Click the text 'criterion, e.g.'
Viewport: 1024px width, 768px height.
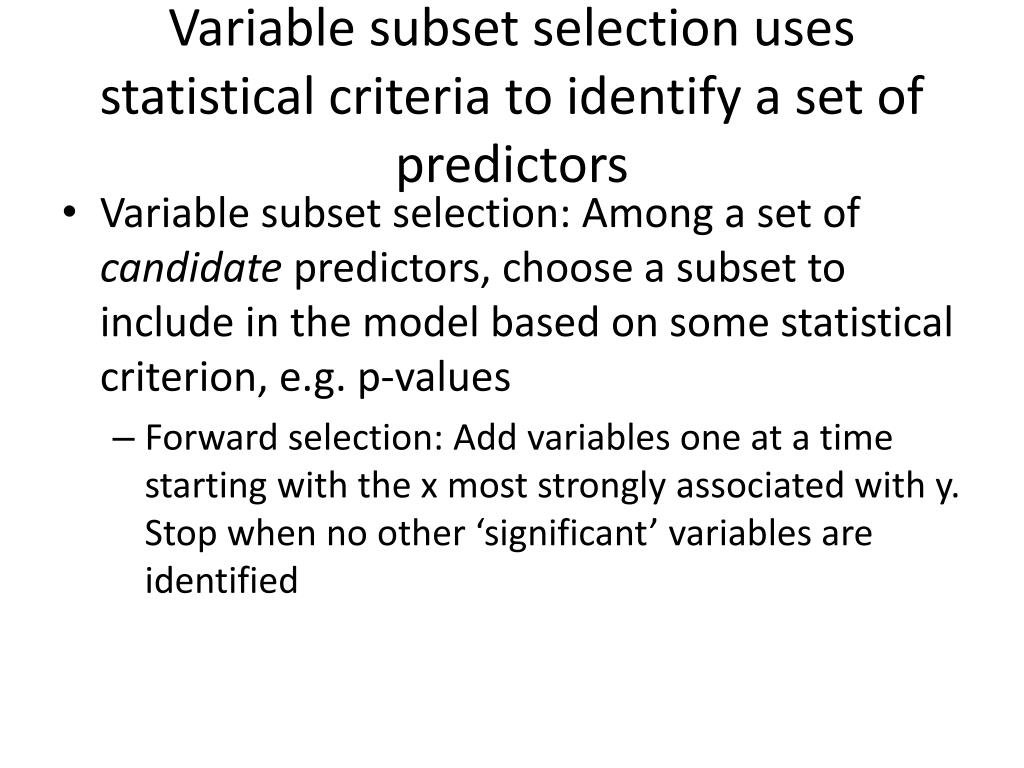pyautogui.click(x=223, y=379)
